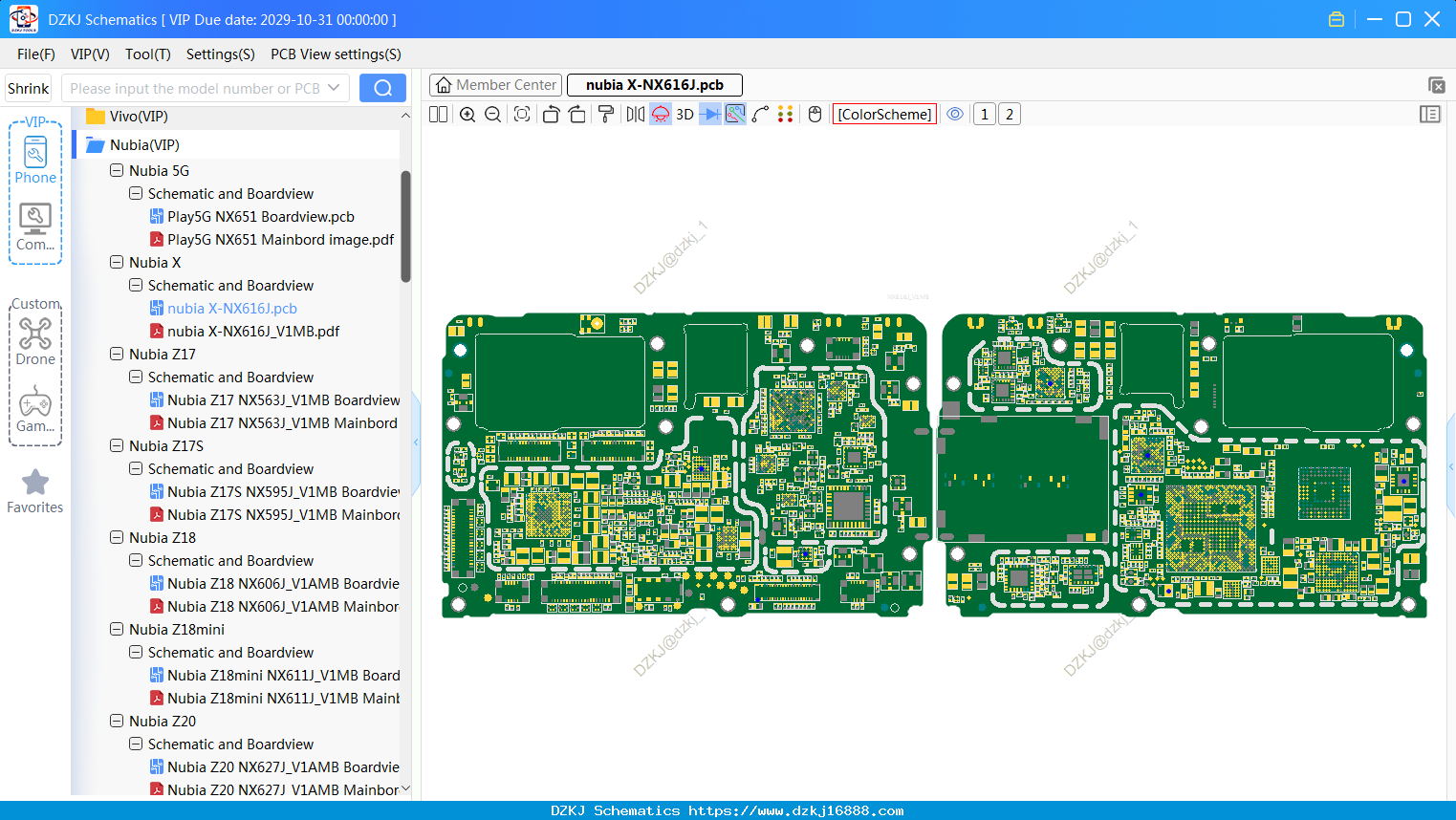This screenshot has width=1456, height=820.
Task: Zoom out of the PCB view
Action: point(493,115)
